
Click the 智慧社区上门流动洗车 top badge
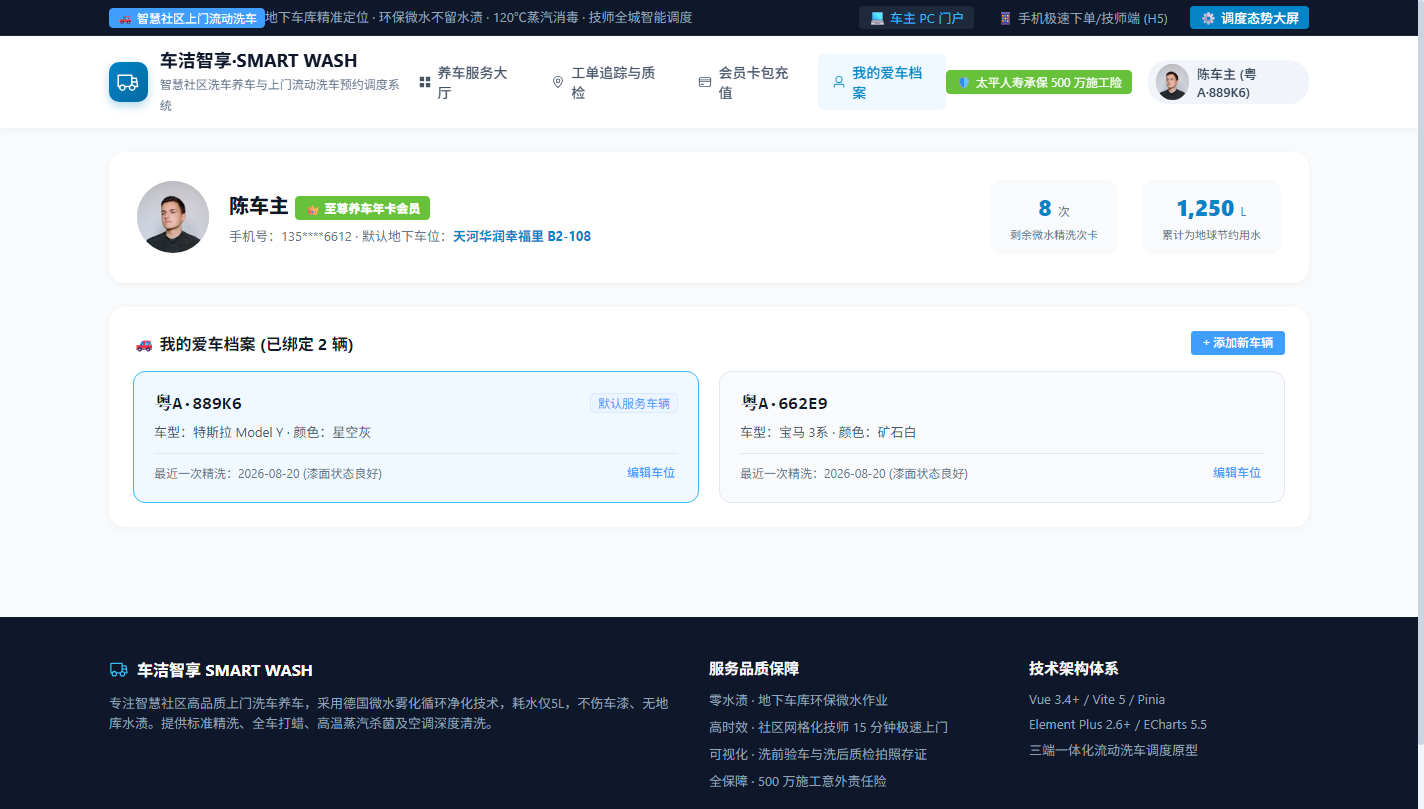pyautogui.click(x=187, y=18)
